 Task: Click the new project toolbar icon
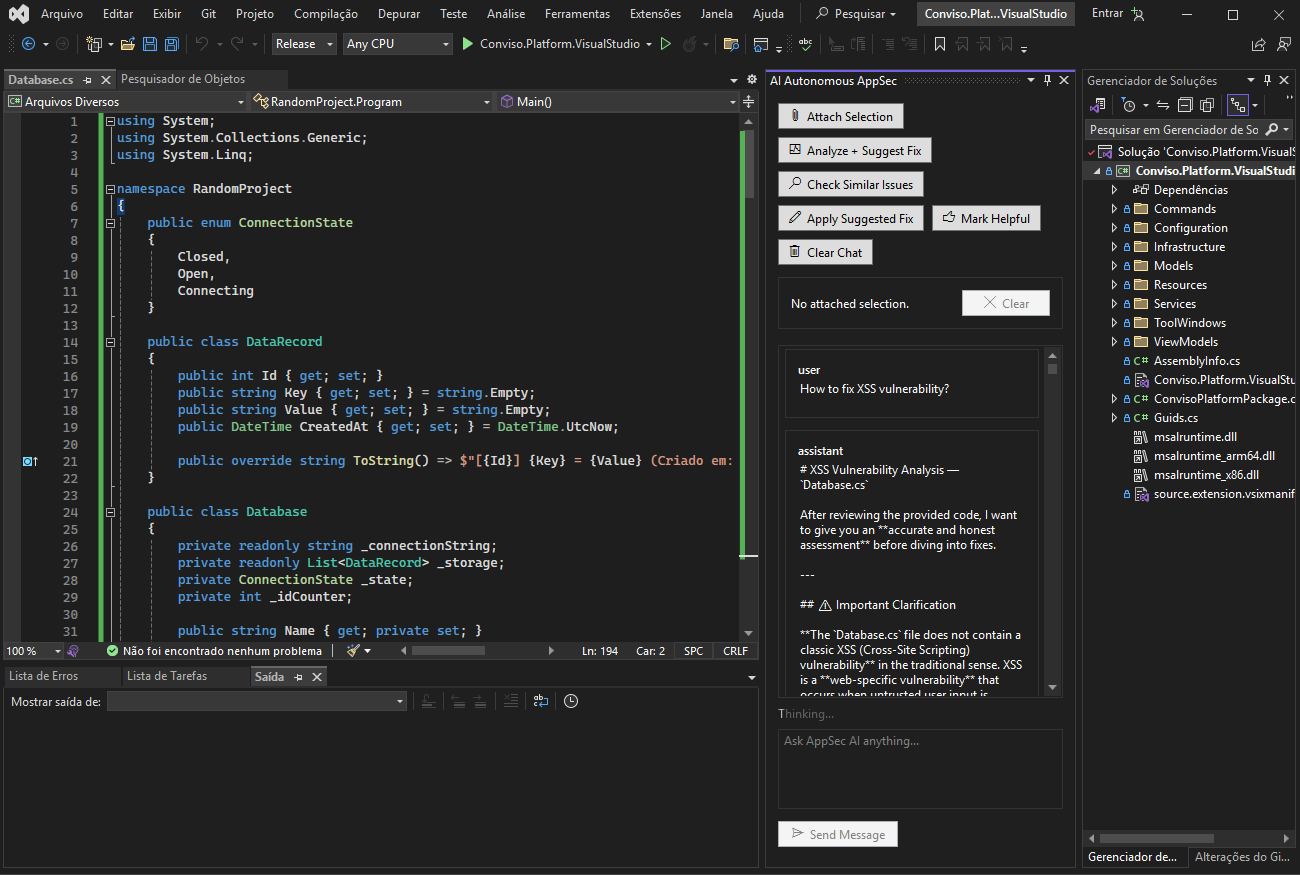click(x=94, y=44)
